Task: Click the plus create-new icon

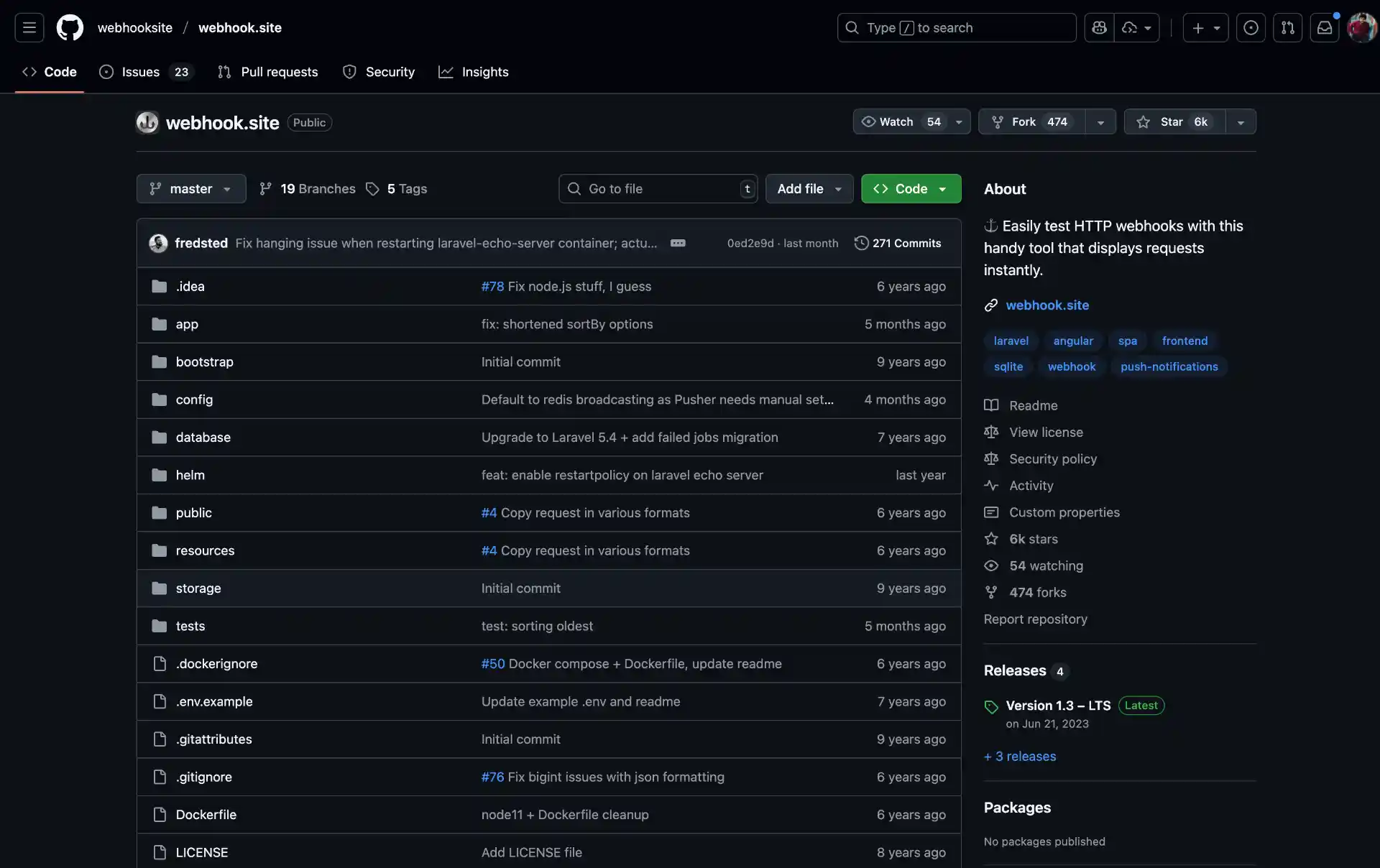Action: [x=1197, y=28]
